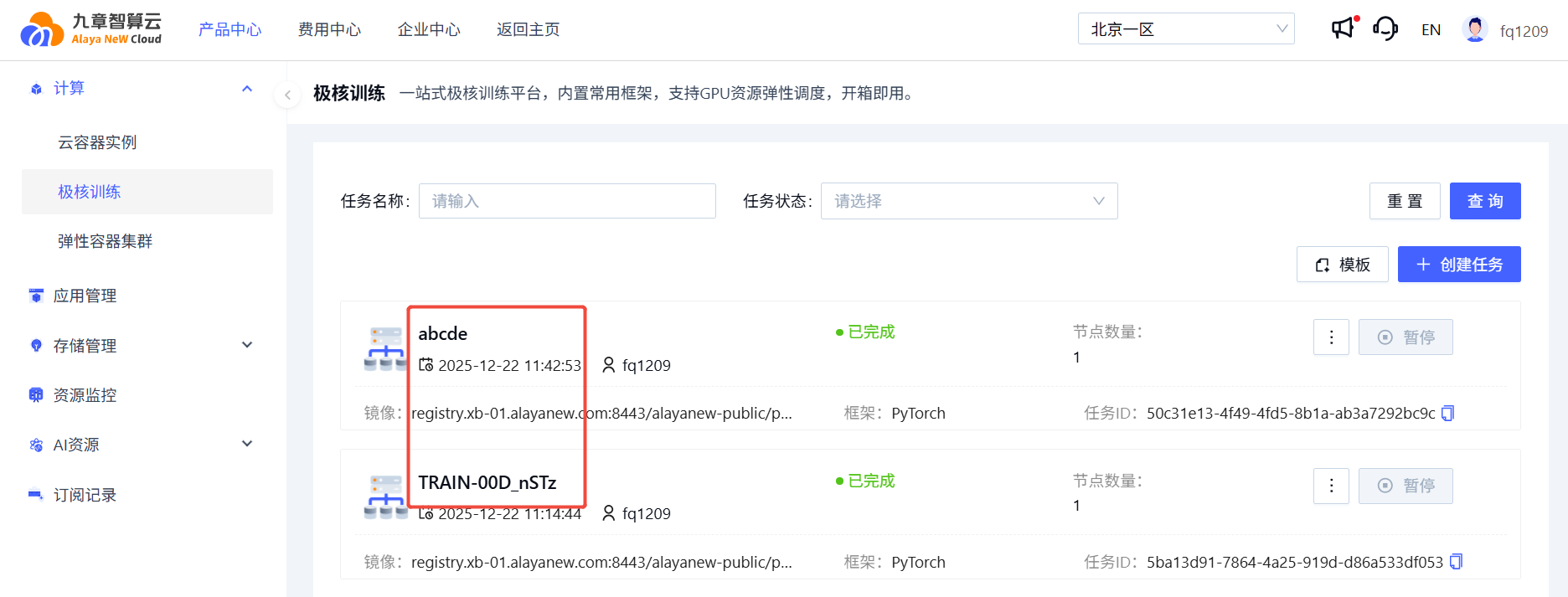Collapse the 计算 sidebar section
1568x597 pixels.
pyautogui.click(x=247, y=89)
